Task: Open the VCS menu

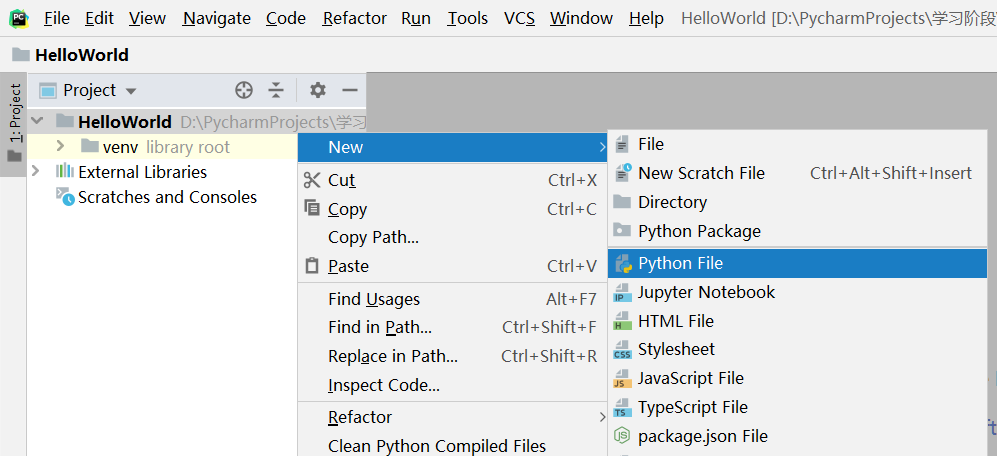Action: click(519, 18)
